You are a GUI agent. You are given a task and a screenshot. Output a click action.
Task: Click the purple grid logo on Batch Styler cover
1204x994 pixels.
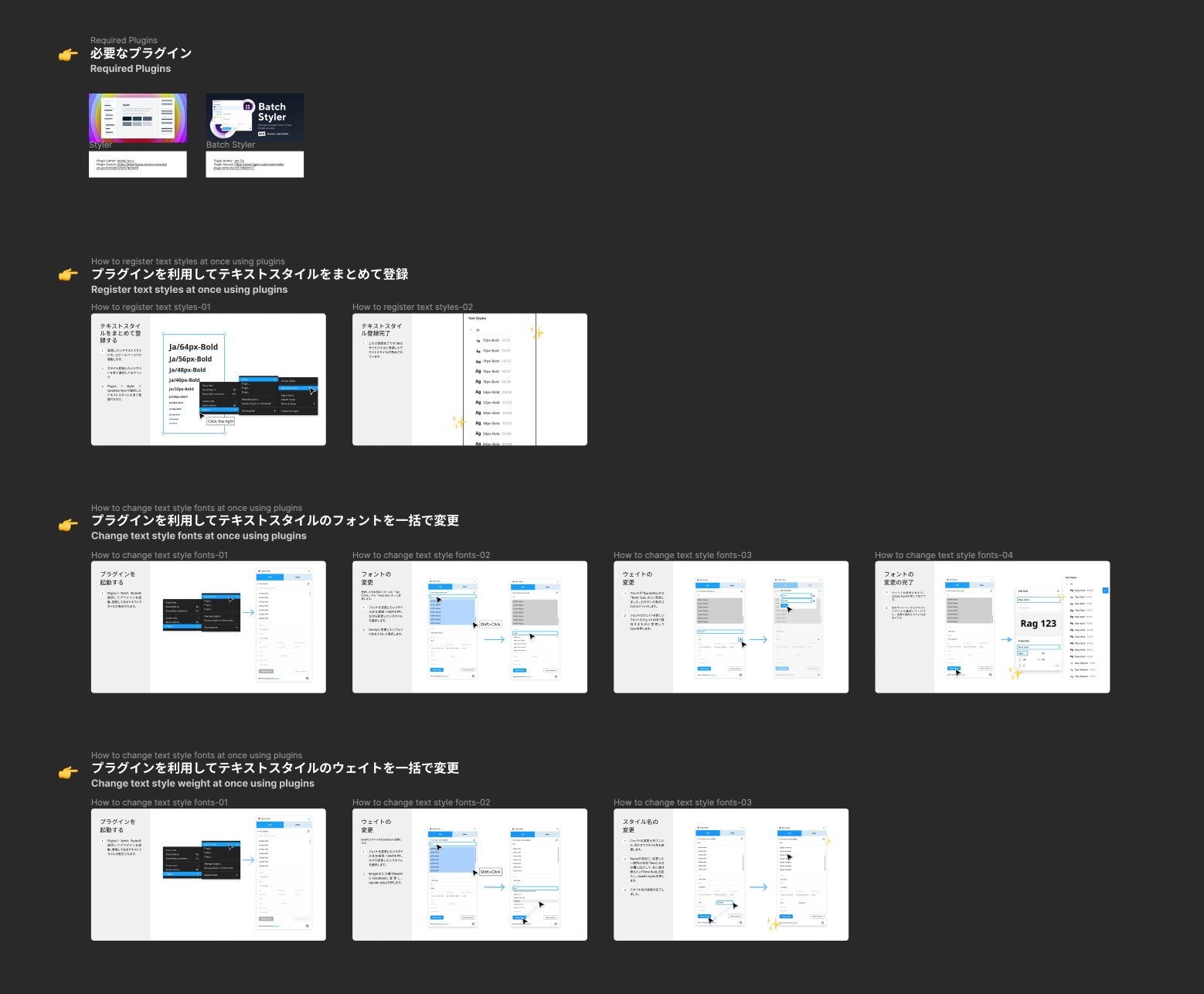248,107
